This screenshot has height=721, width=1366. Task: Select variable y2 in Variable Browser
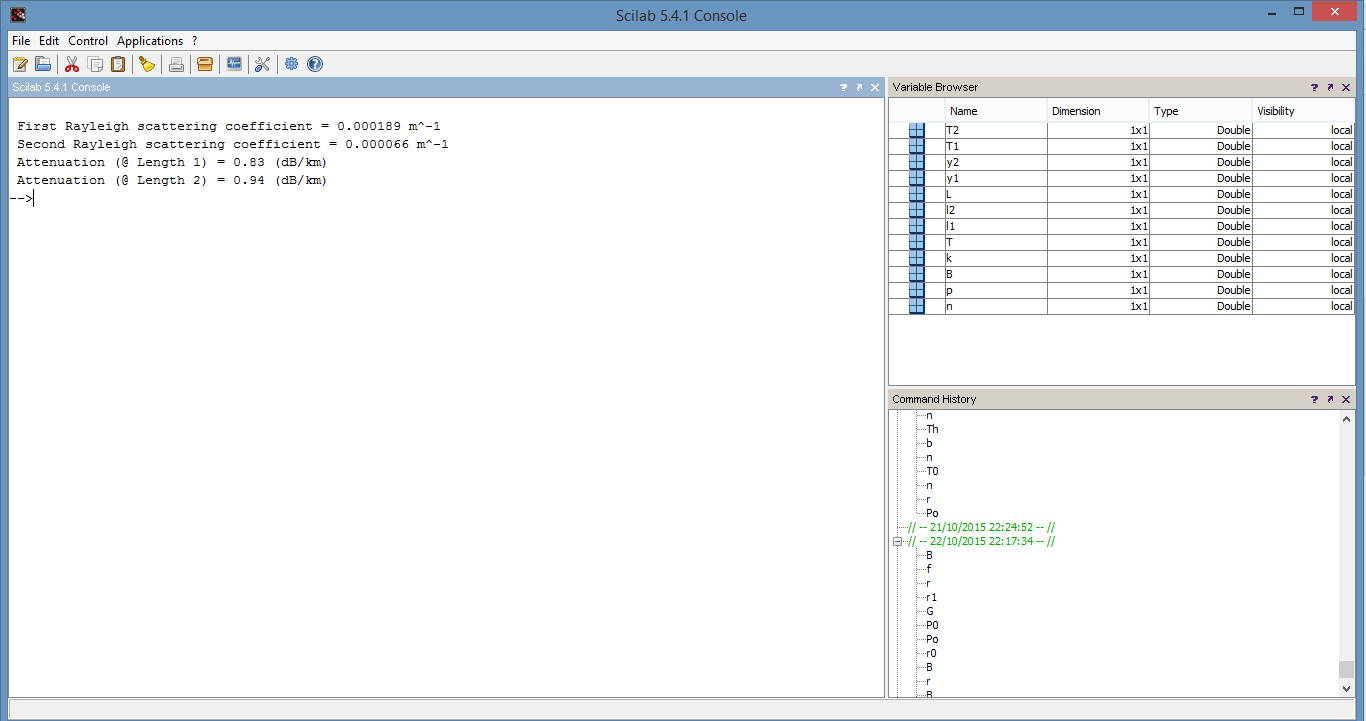pyautogui.click(x=1121, y=162)
